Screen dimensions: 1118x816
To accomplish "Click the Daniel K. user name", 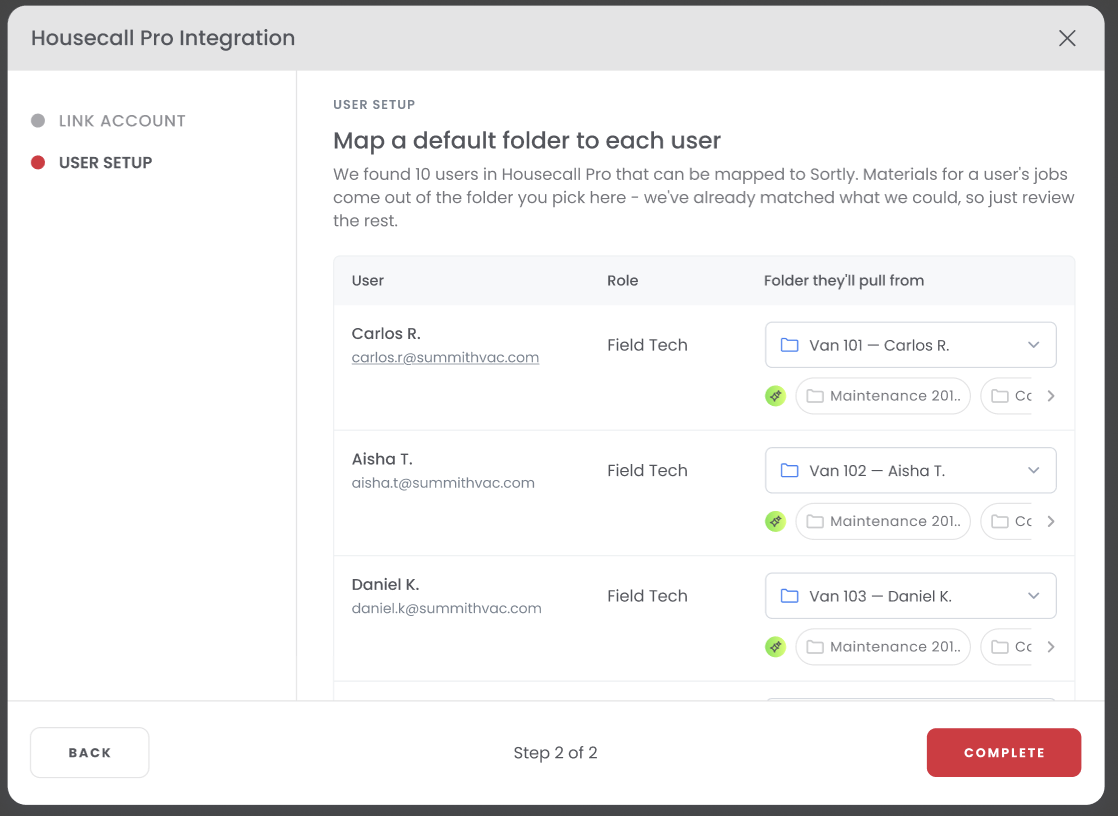I will coord(385,585).
